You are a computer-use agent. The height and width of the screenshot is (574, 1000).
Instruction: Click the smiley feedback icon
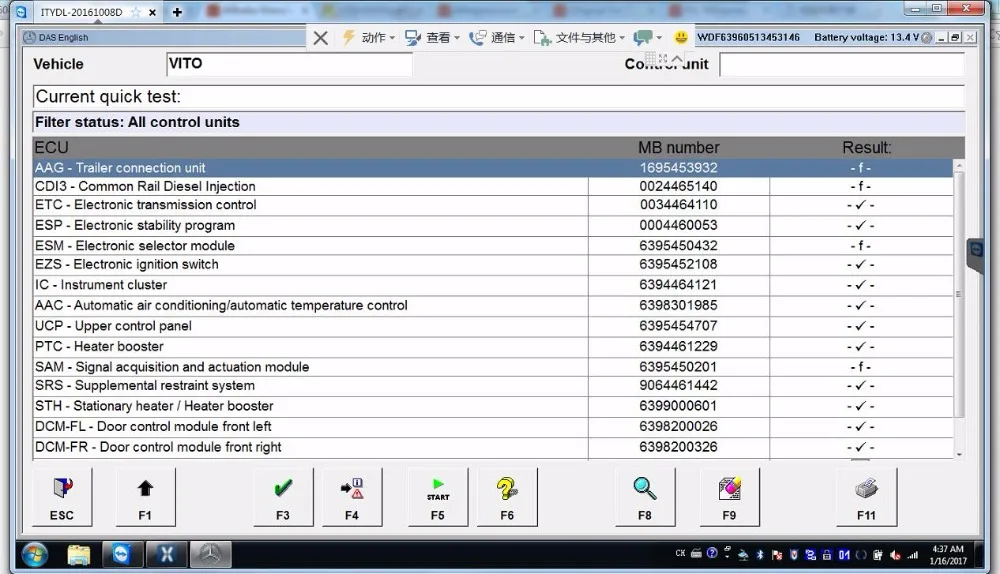(x=681, y=38)
